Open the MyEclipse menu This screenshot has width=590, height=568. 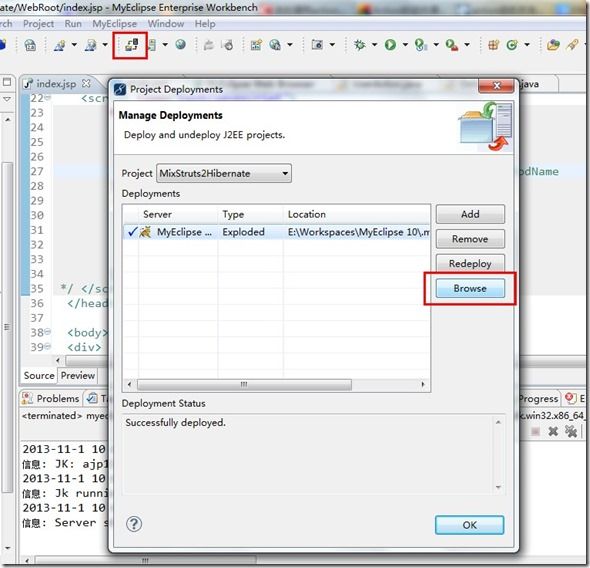click(x=114, y=24)
